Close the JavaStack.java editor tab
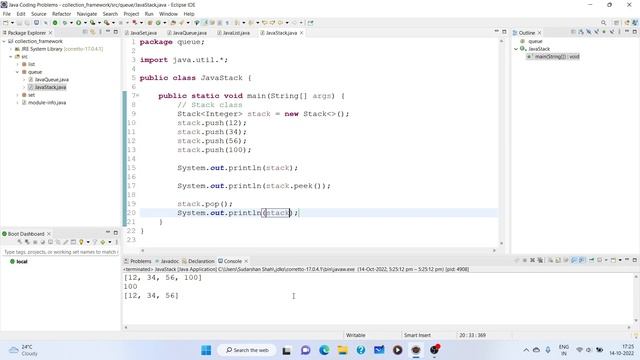Viewport: 640px width, 360px height. click(302, 33)
